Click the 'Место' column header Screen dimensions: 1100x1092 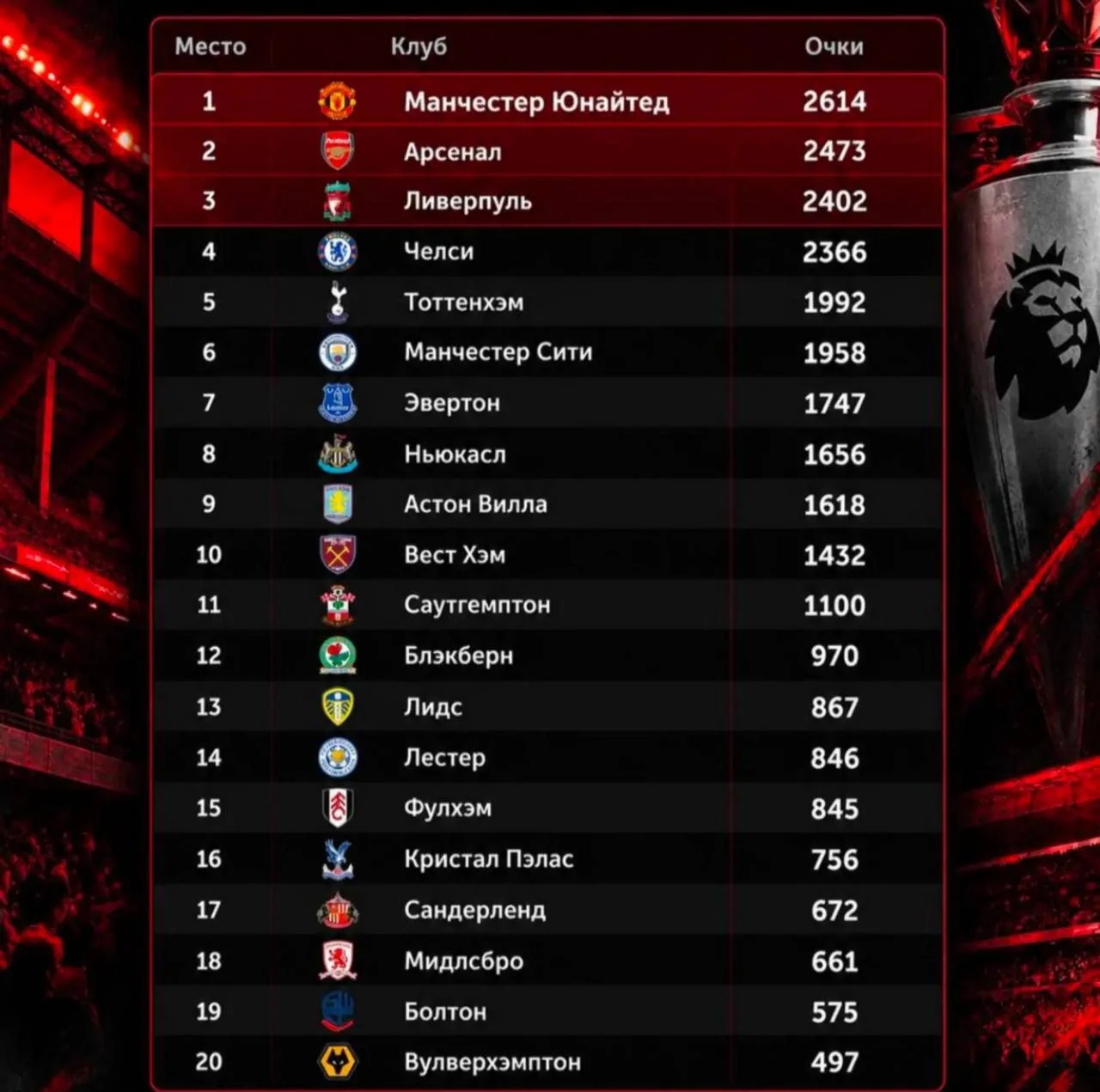(x=211, y=46)
